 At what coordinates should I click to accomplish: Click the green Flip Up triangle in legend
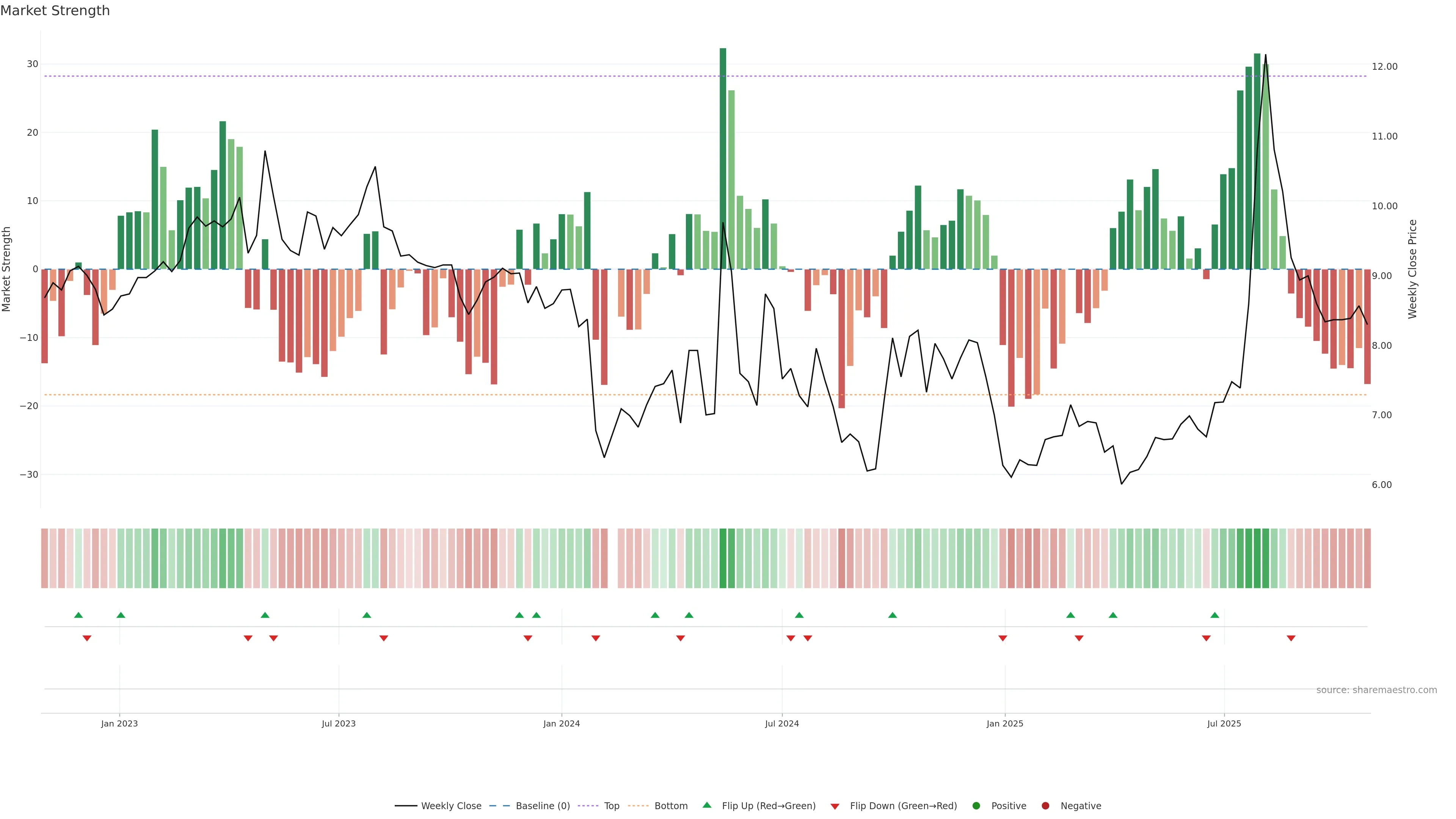706,805
